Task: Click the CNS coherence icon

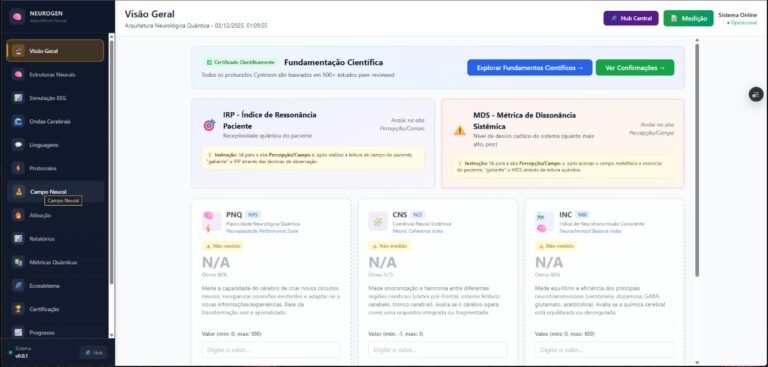Action: 378,221
